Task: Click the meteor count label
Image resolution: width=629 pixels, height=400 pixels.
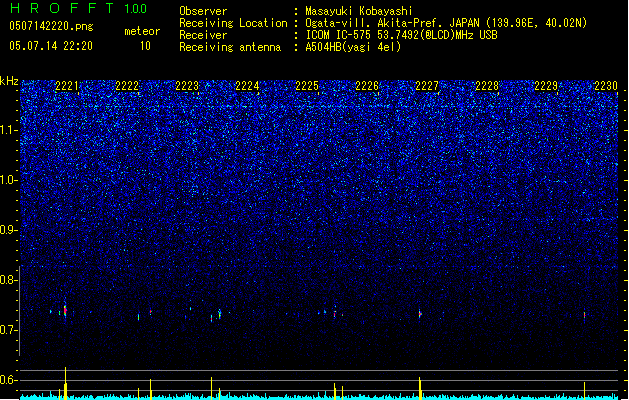Action: [x=142, y=31]
